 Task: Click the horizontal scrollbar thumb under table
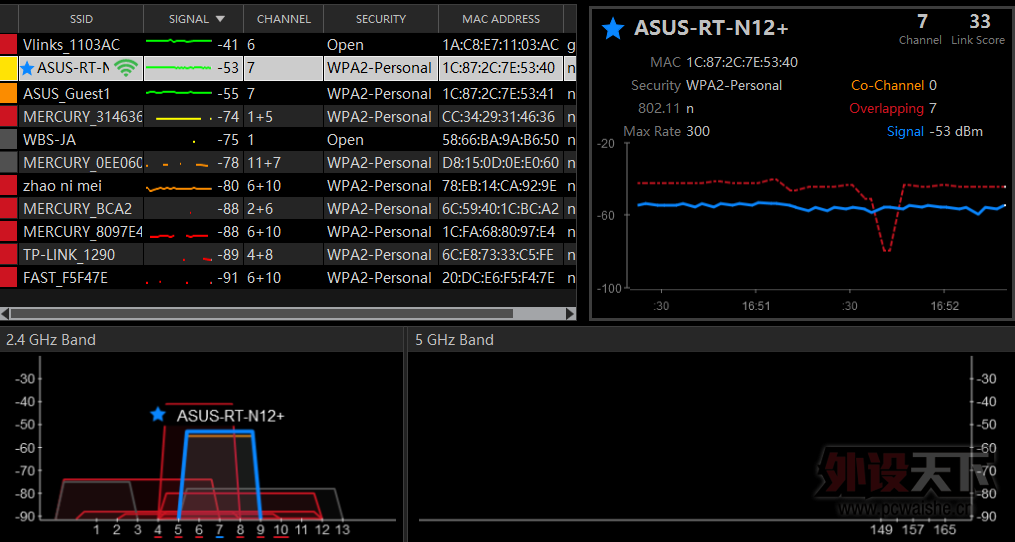(262, 313)
